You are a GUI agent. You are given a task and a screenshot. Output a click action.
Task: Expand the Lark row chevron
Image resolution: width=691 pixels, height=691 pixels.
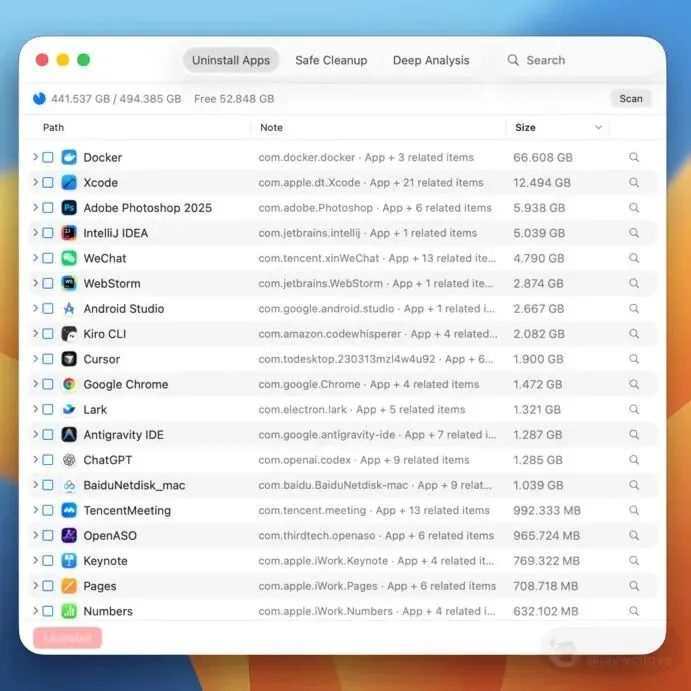(35, 409)
